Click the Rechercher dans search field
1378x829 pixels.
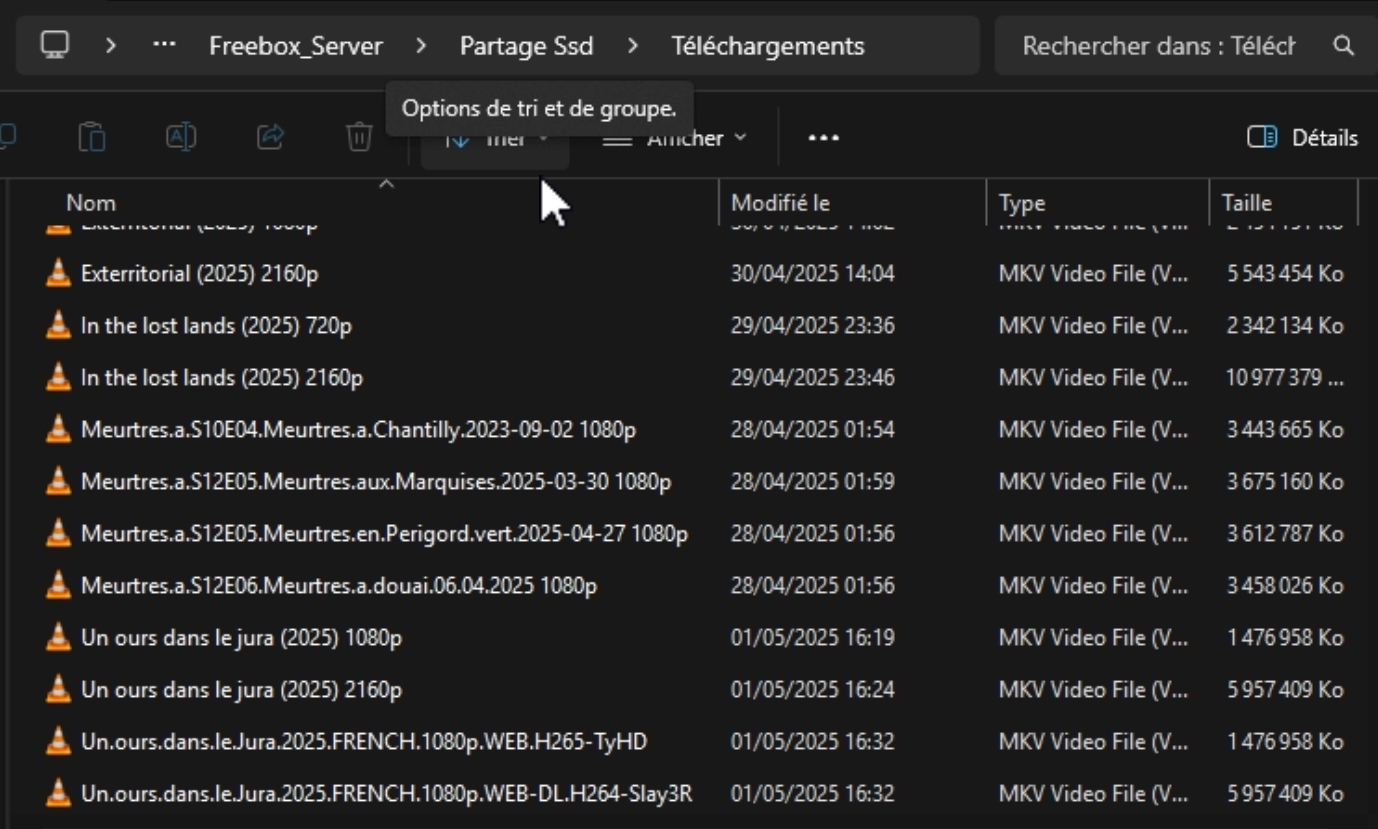click(x=1158, y=46)
